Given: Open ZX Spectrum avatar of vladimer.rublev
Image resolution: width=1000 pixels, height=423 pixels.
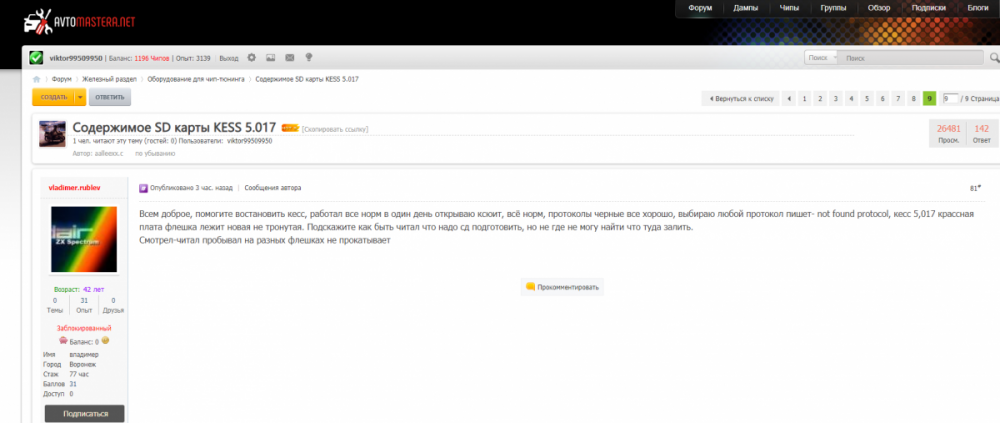Looking at the screenshot, I should [84, 239].
